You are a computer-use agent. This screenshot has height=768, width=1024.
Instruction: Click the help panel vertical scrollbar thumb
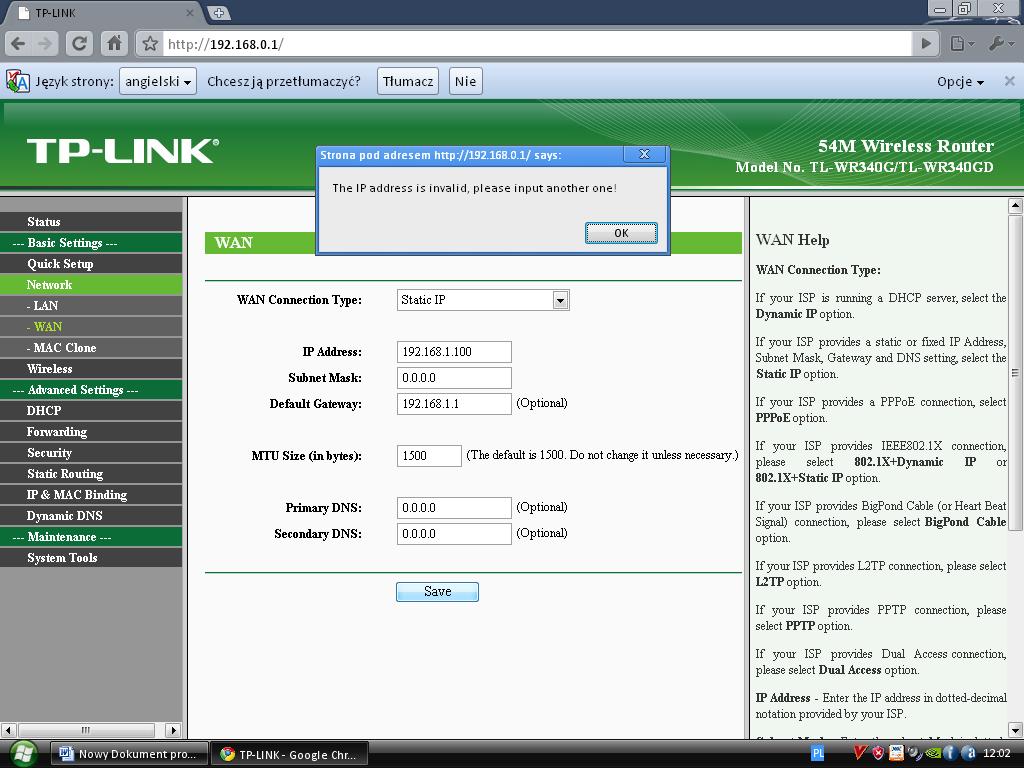(x=1015, y=374)
